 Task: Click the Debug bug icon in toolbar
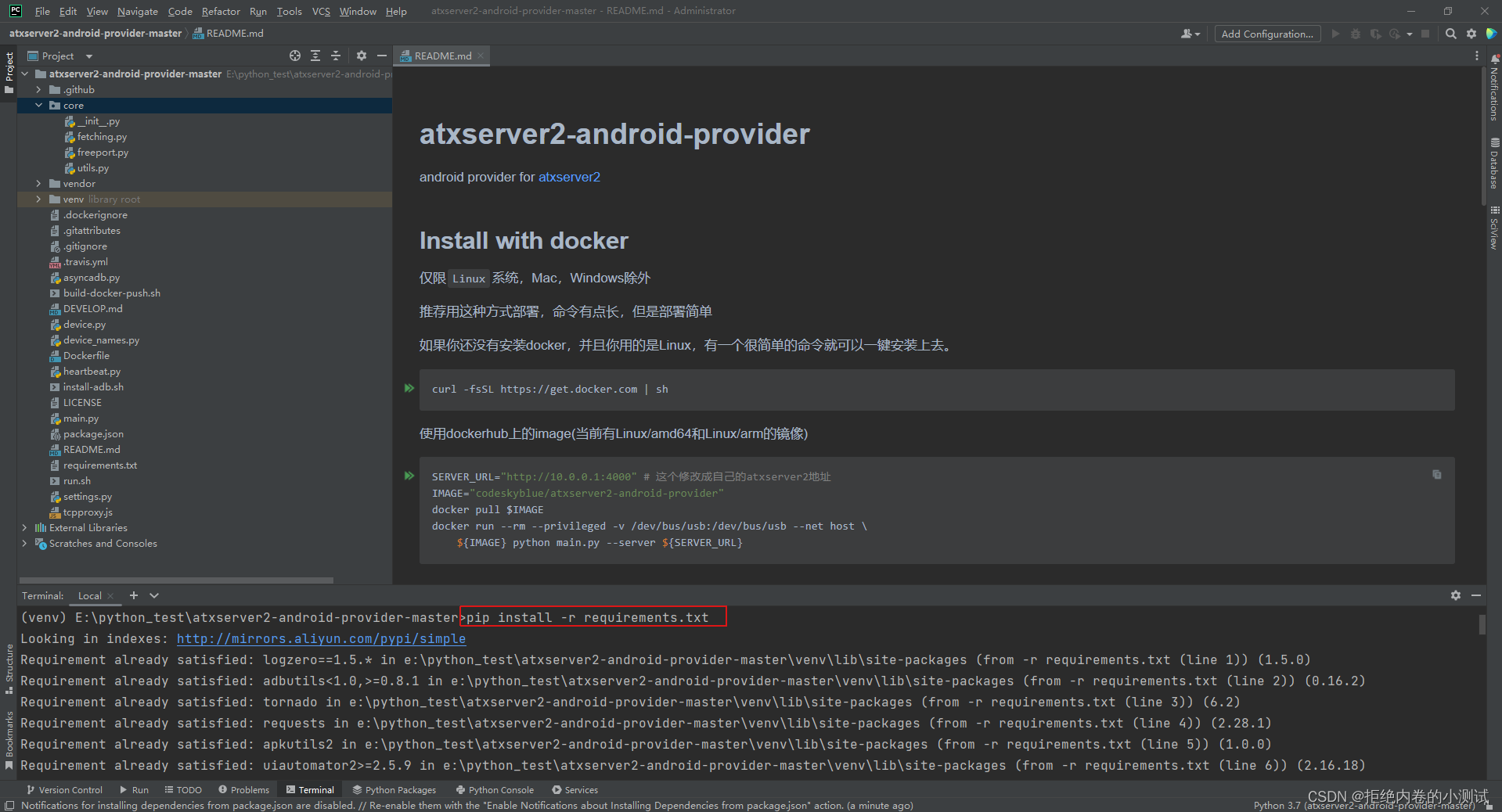[1356, 34]
